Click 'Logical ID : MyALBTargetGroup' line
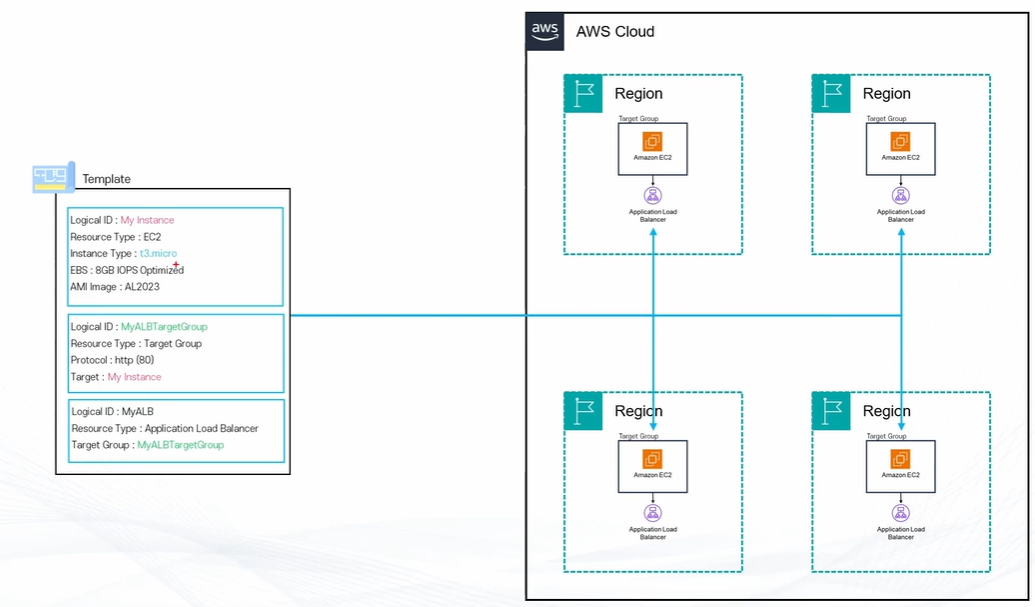The height and width of the screenshot is (607, 1035). (139, 327)
